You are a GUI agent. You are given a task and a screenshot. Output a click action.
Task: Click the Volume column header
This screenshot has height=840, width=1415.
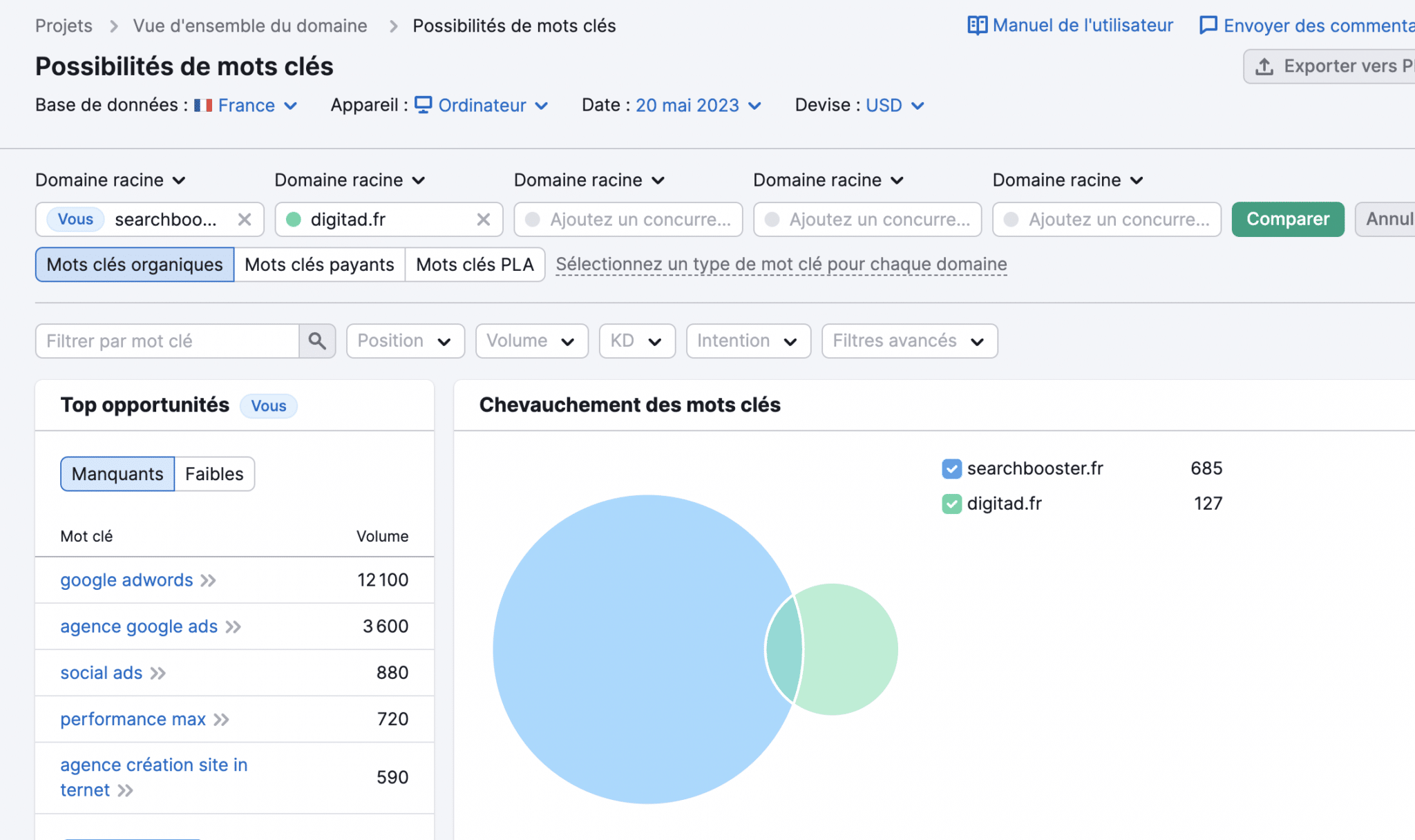382,536
